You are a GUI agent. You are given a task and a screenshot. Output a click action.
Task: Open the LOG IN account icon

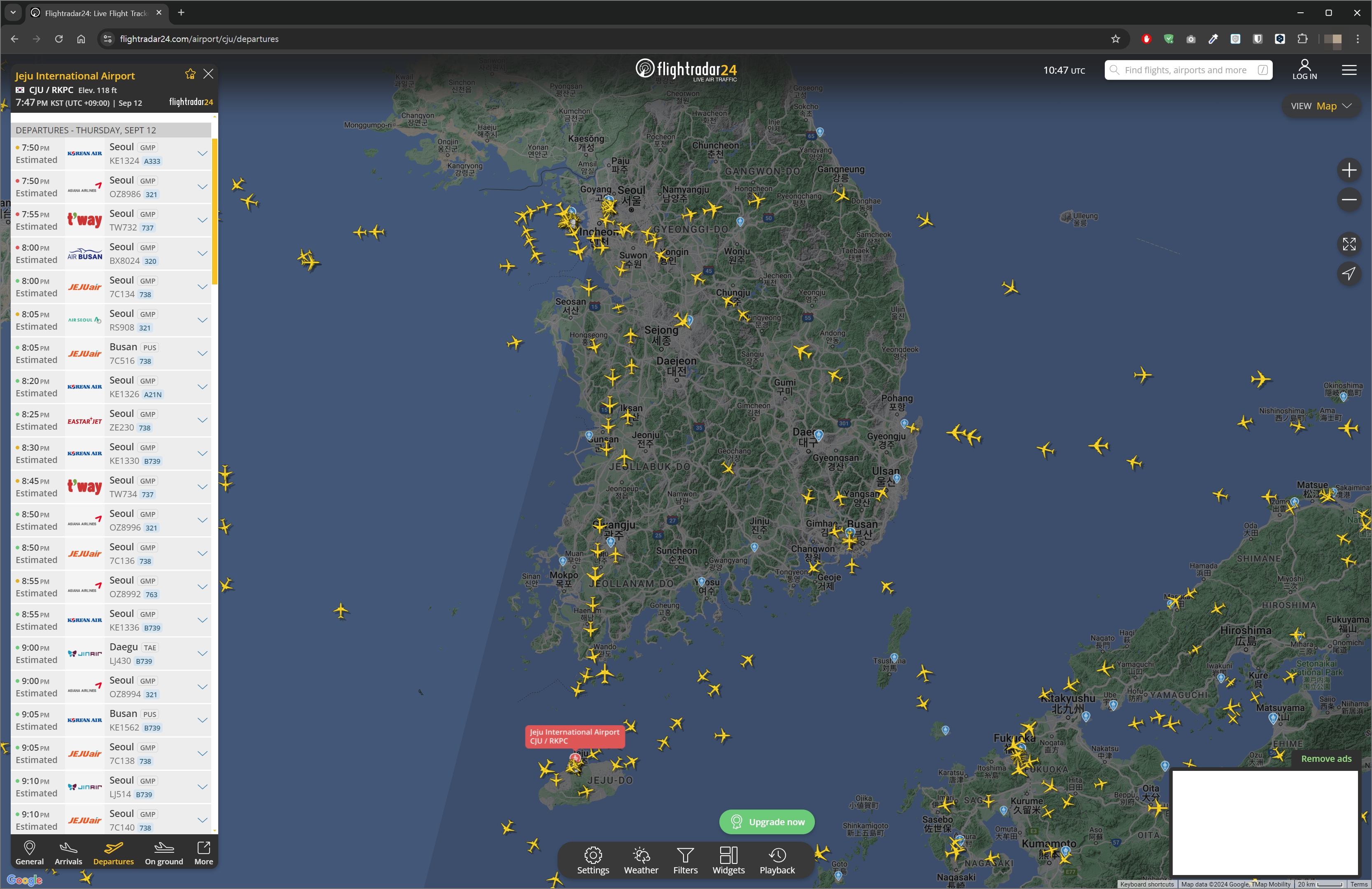[1304, 70]
